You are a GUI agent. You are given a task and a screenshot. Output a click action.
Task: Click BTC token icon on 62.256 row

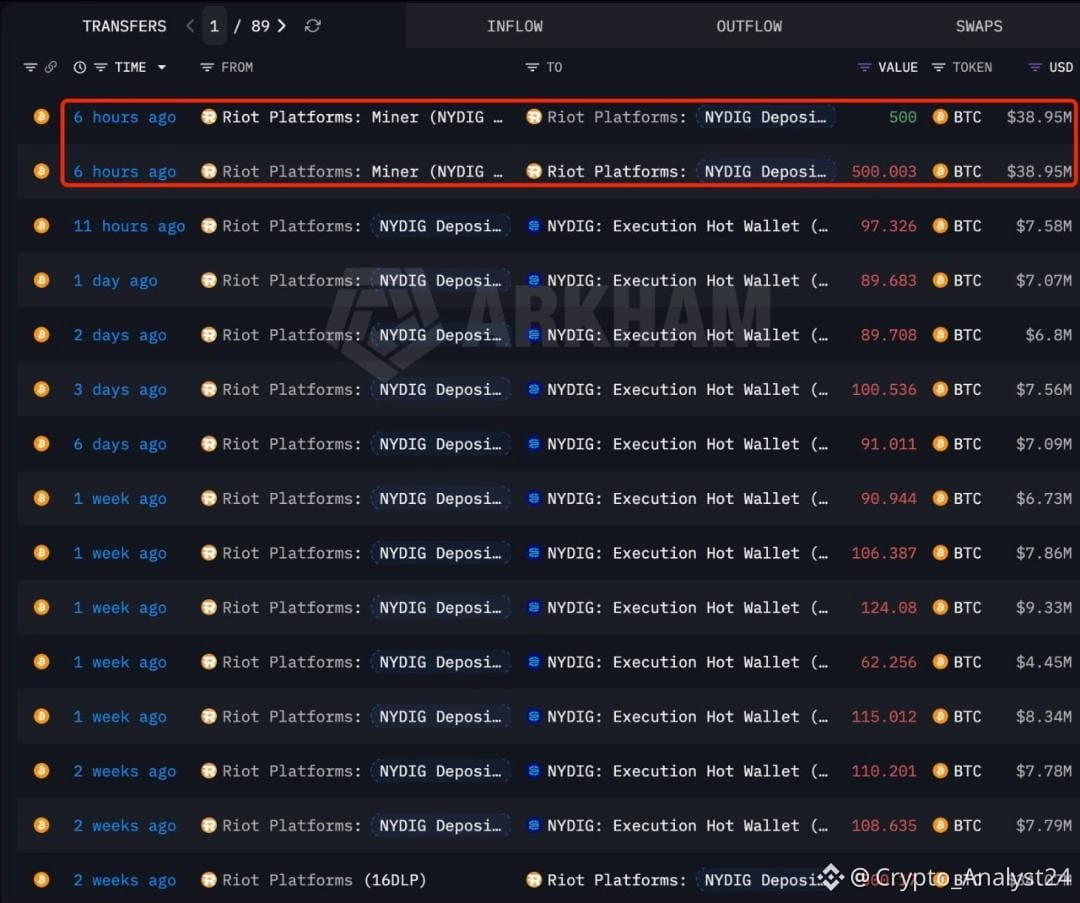pos(940,661)
